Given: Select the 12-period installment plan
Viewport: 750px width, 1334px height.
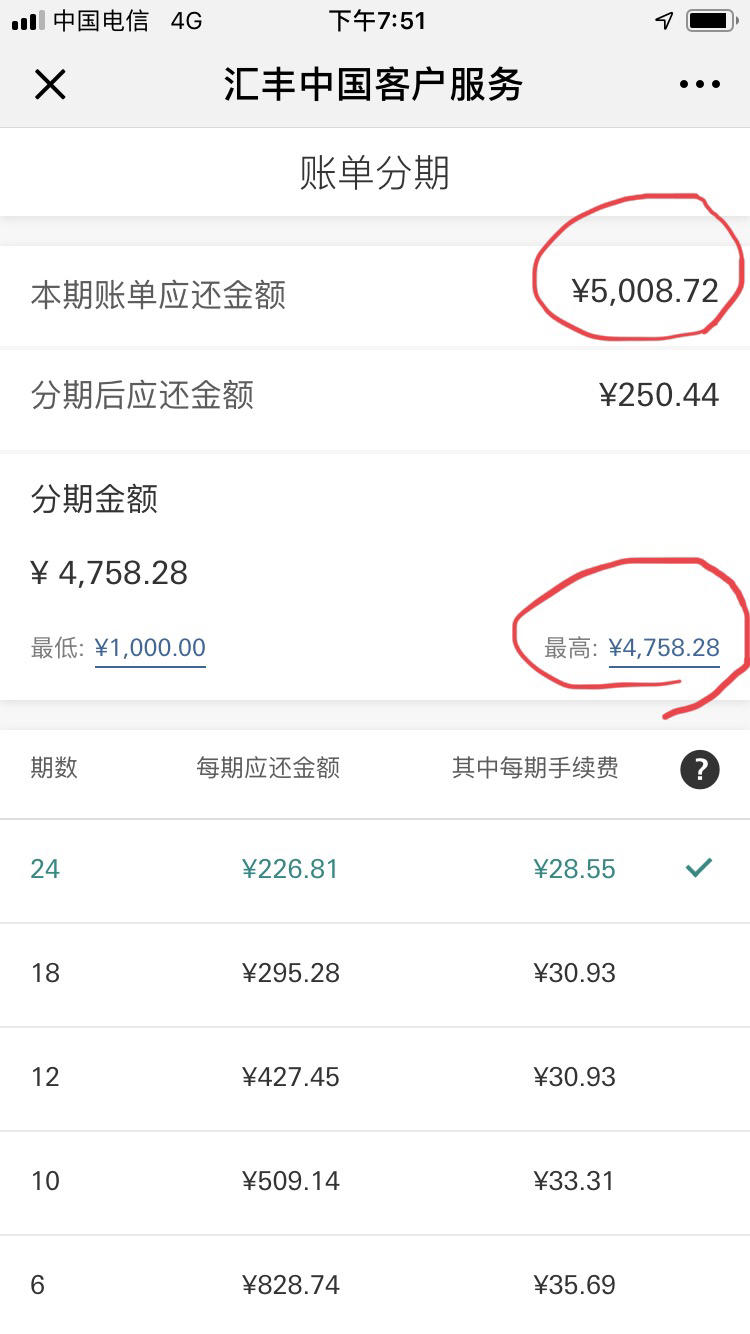Looking at the screenshot, I should click(x=375, y=1078).
